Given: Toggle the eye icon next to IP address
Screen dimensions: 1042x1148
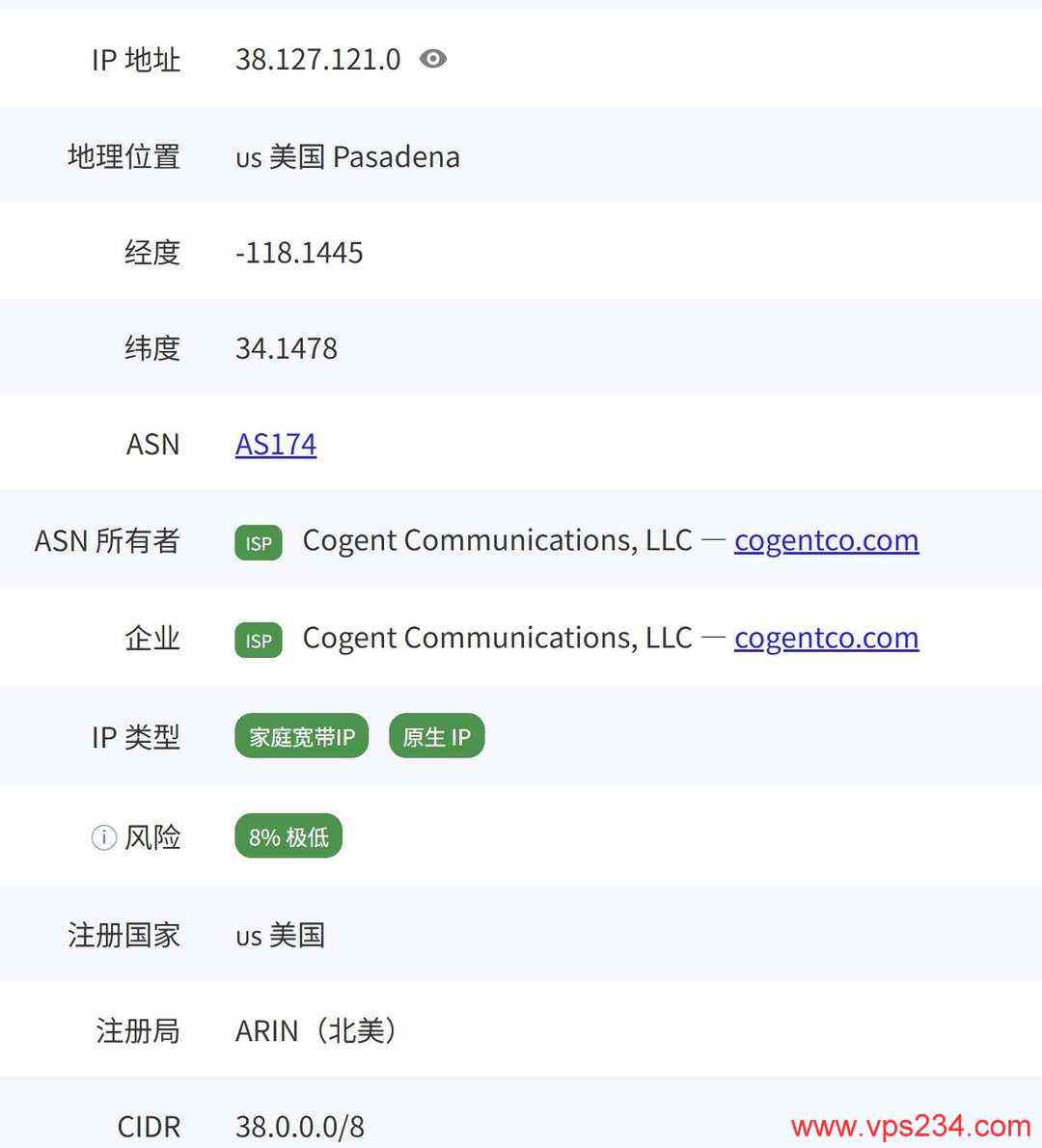Looking at the screenshot, I should 433,60.
